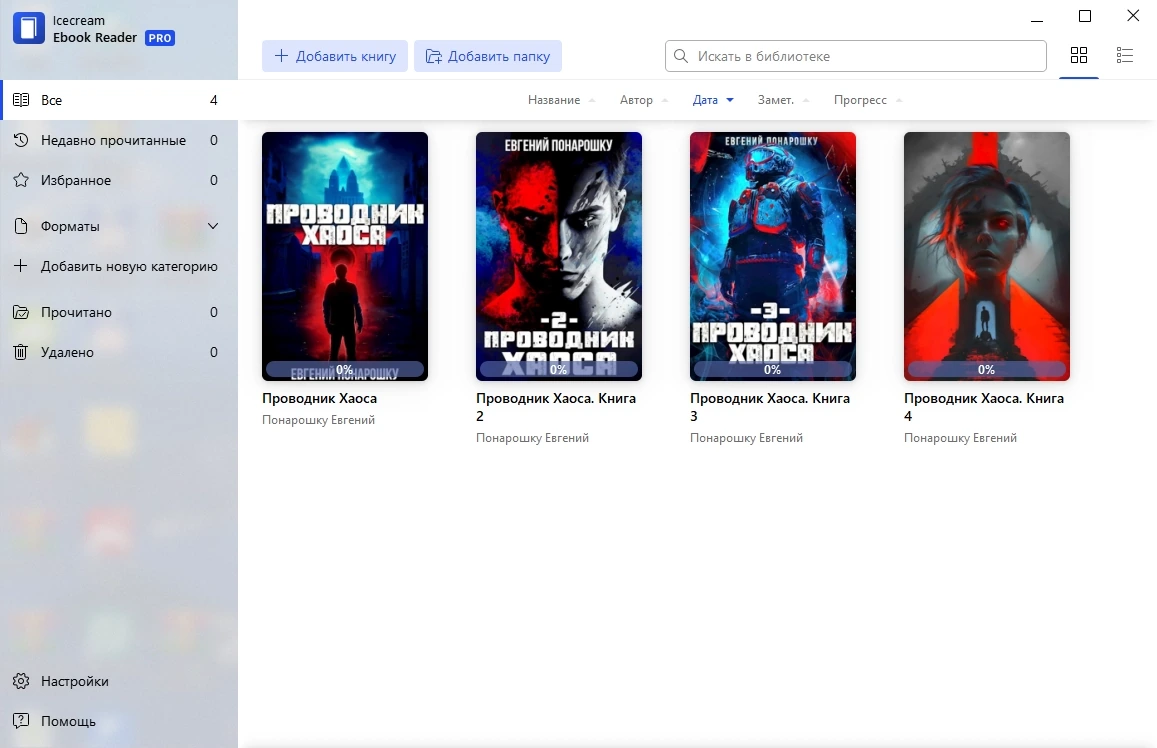Click Добавить книгу button
This screenshot has width=1157, height=748.
tap(335, 56)
